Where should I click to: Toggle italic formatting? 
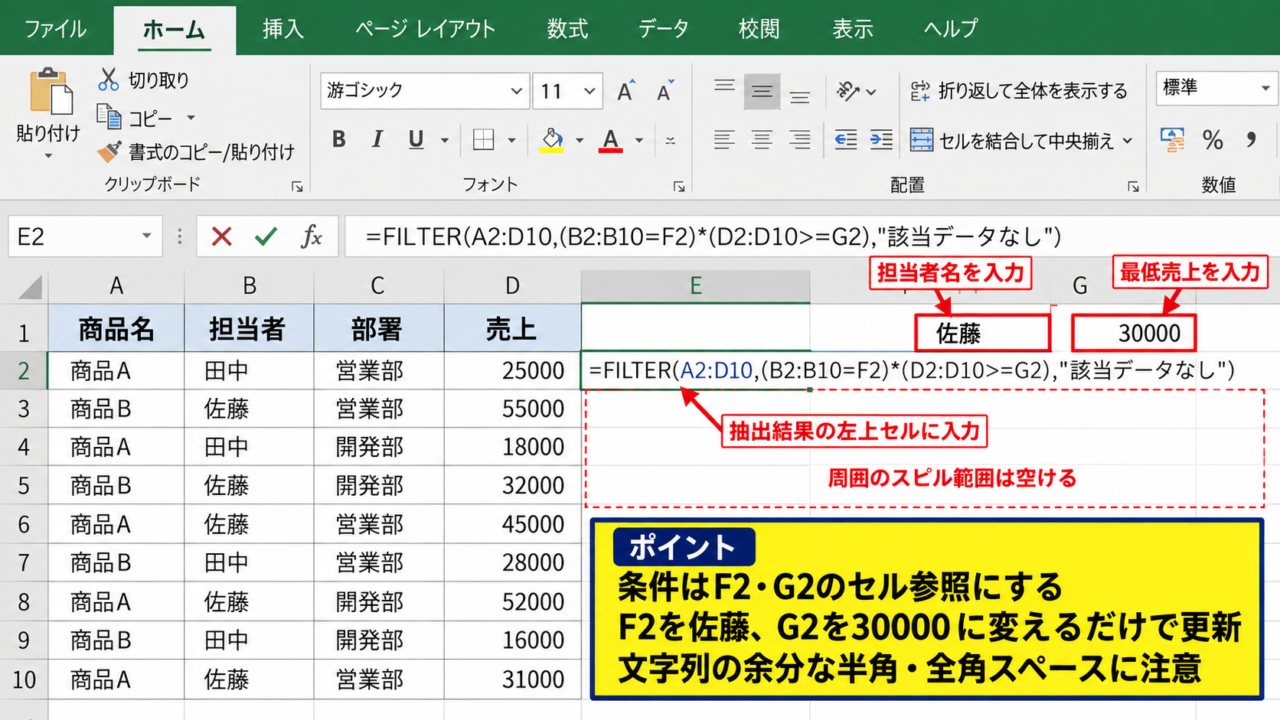pyautogui.click(x=377, y=140)
